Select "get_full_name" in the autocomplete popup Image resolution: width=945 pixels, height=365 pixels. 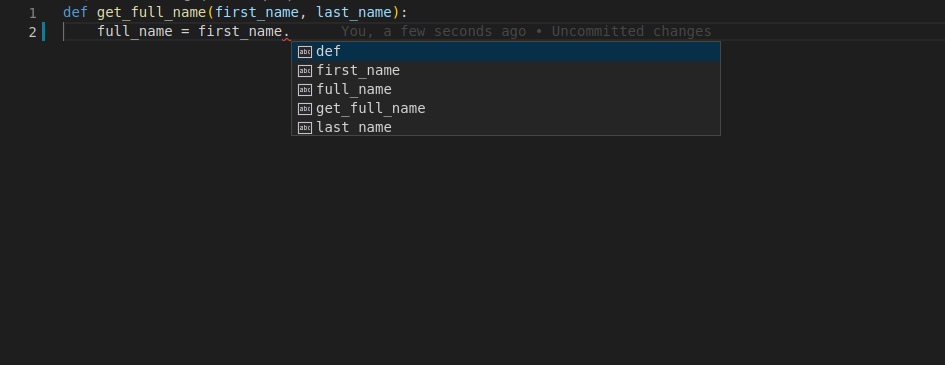(x=506, y=108)
